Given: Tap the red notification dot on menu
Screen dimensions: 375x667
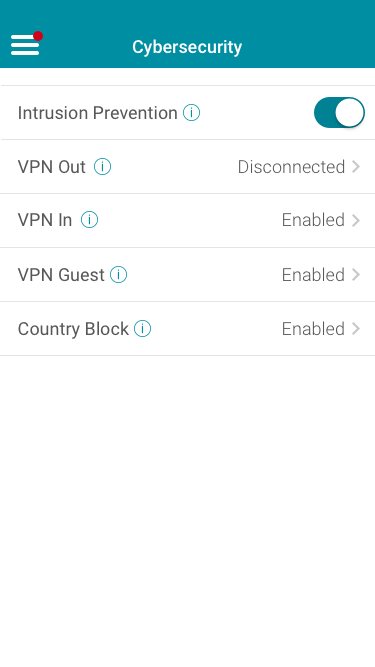Looking at the screenshot, I should [38, 36].
